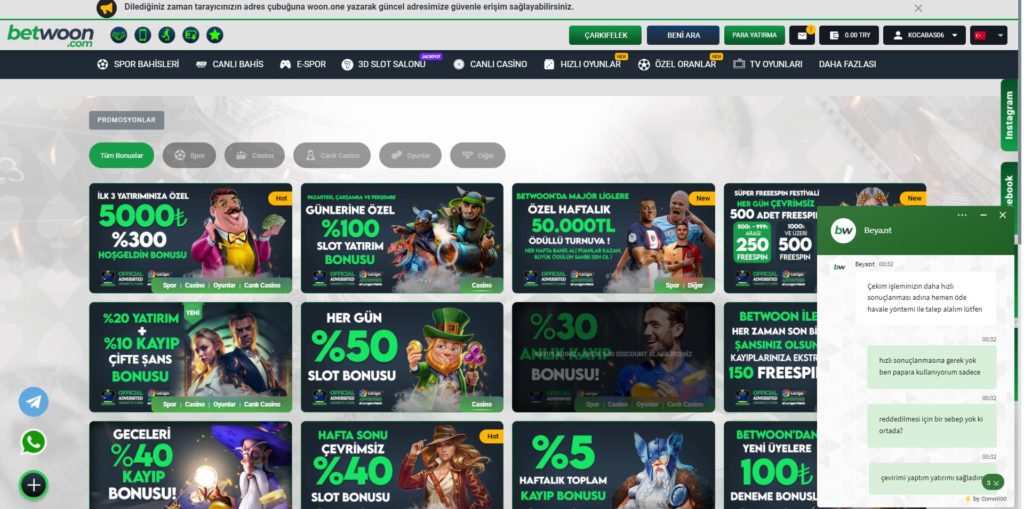Click the ÇARKIFELEK button

tap(605, 35)
